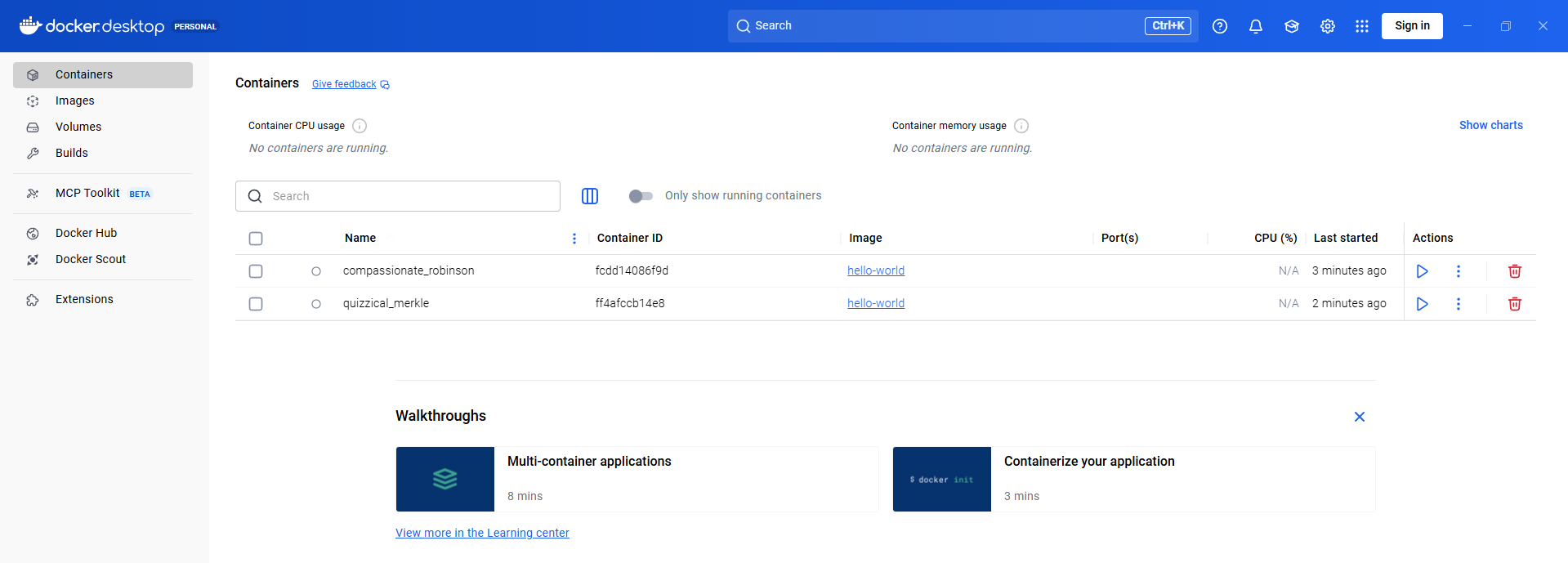This screenshot has height=563, width=1568.
Task: Open Containerize your application title
Action: (1089, 462)
